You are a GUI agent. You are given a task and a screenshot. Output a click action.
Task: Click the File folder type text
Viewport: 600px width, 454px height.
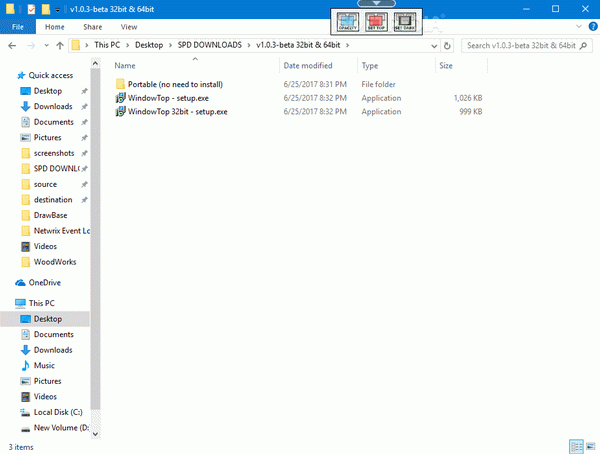[x=378, y=84]
